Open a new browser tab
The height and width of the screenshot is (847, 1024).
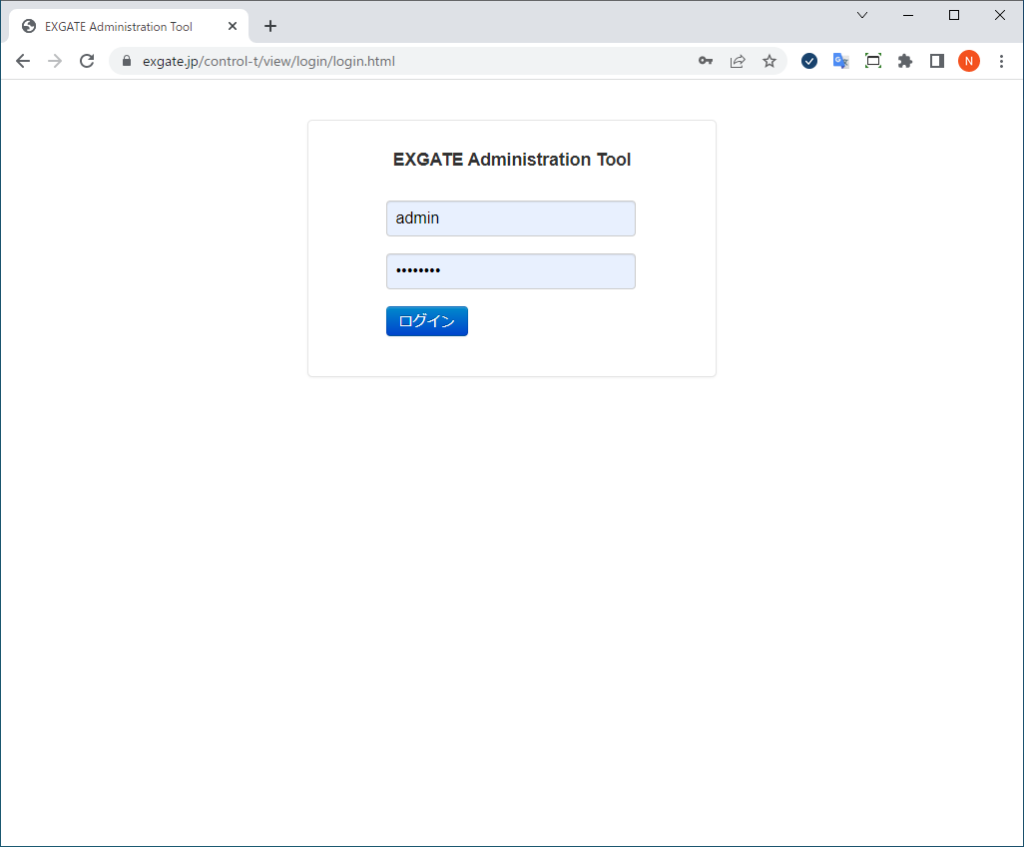[270, 26]
